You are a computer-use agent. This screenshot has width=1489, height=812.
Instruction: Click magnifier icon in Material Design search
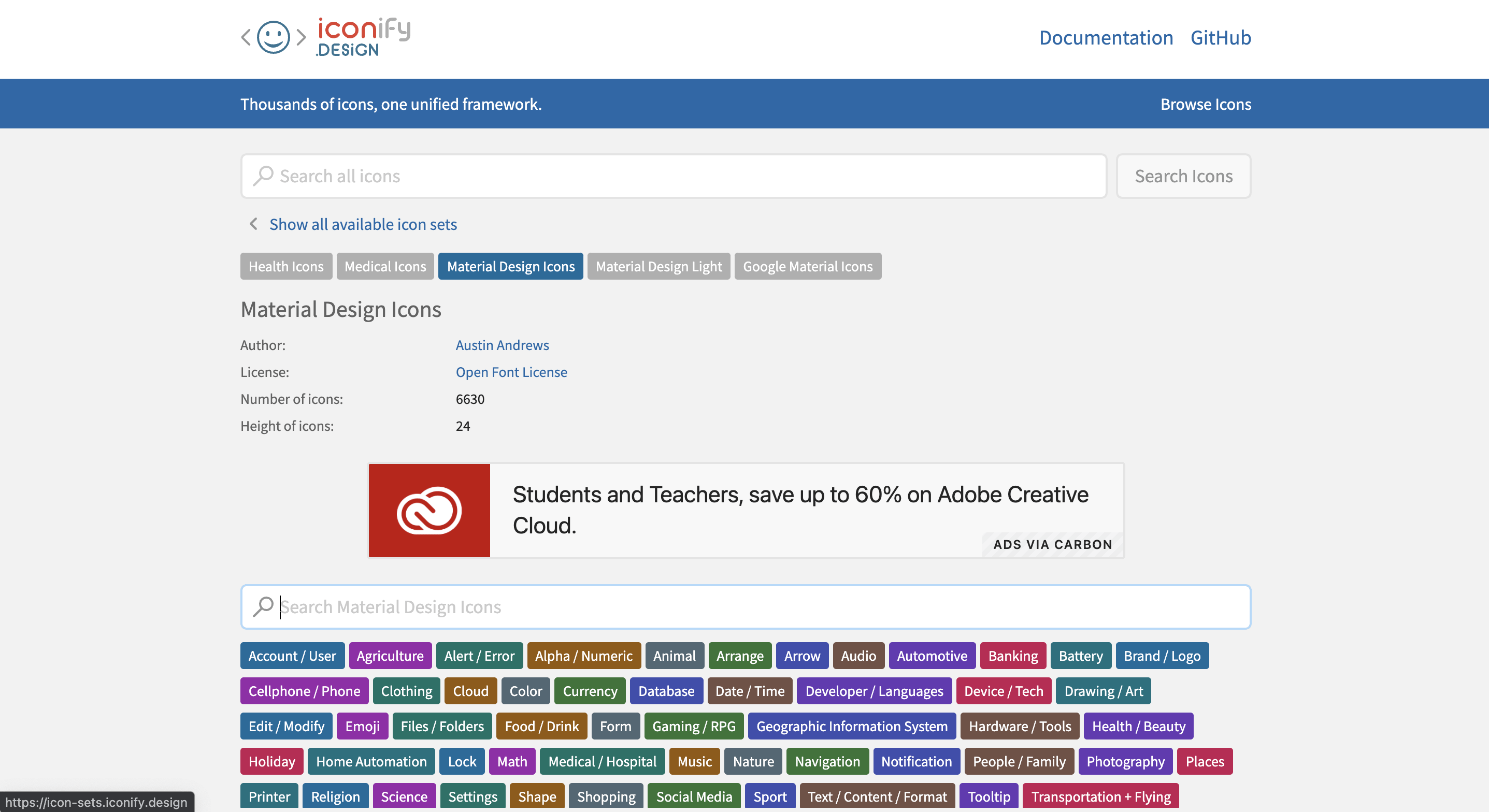[x=263, y=607]
